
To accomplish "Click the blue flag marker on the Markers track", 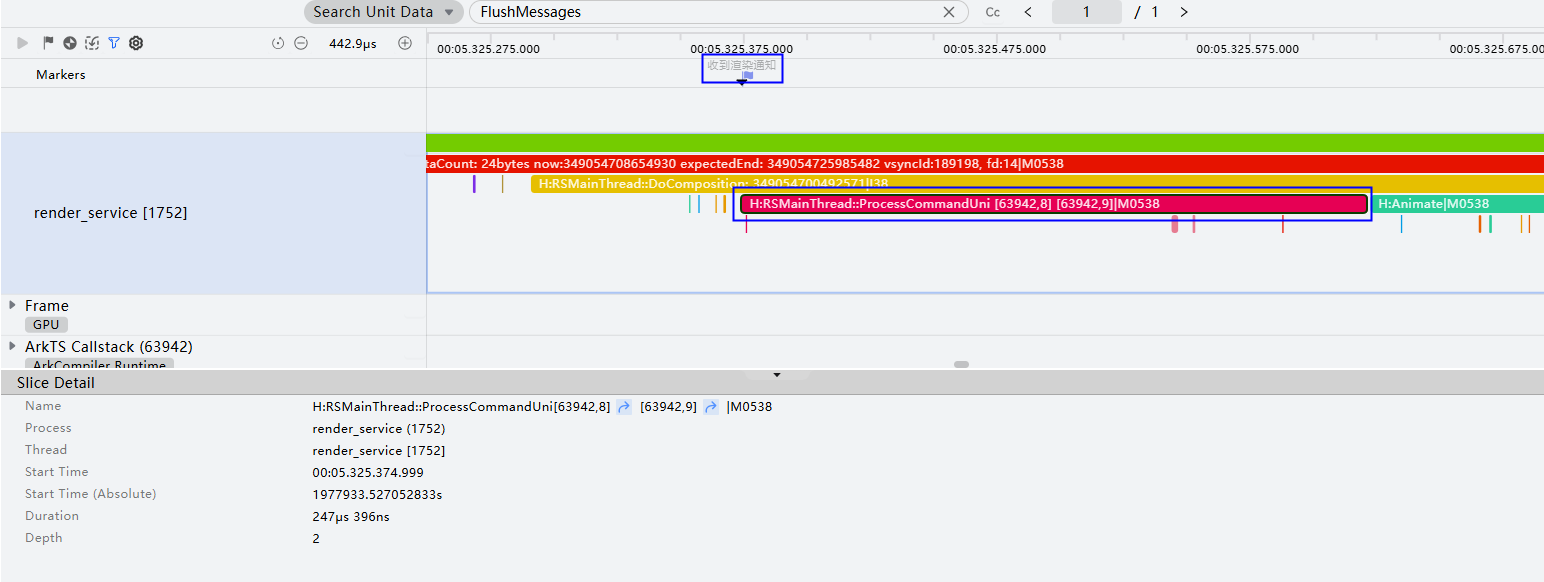I will [747, 75].
